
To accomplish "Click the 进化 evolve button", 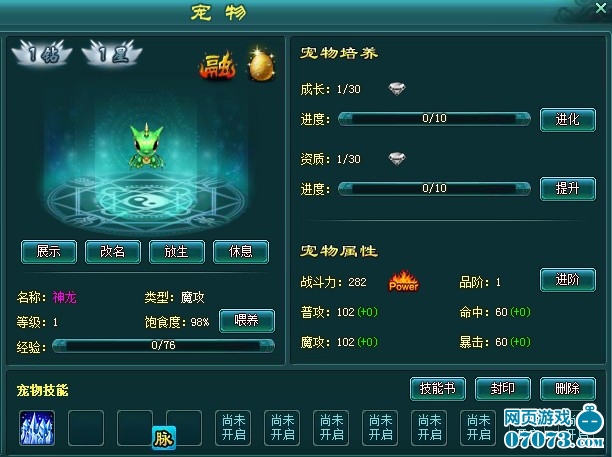I will coord(568,119).
